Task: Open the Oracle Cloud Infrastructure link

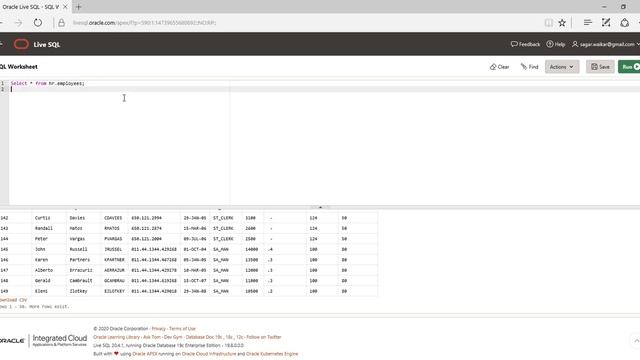Action: tap(209, 354)
